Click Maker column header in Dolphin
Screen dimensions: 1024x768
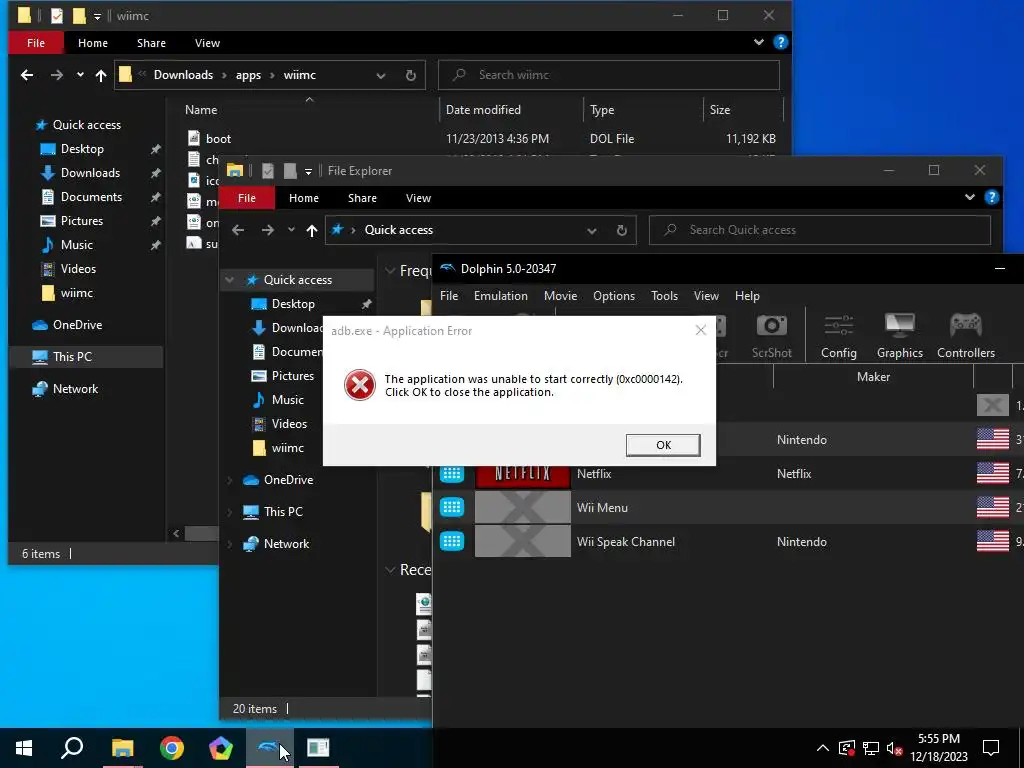click(x=873, y=377)
